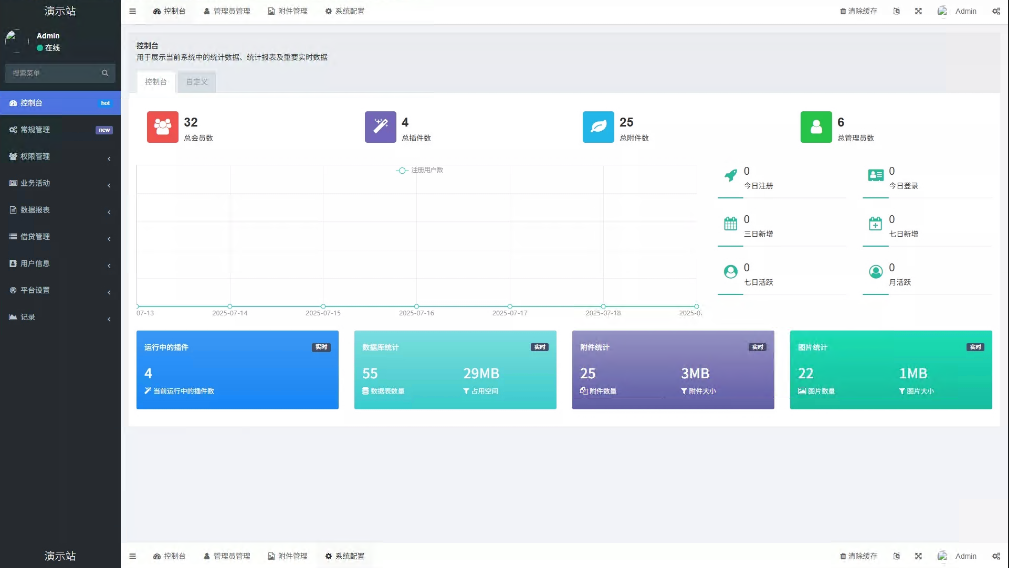
Task: Toggle the 注册用户数 chart legend series
Action: 420,171
